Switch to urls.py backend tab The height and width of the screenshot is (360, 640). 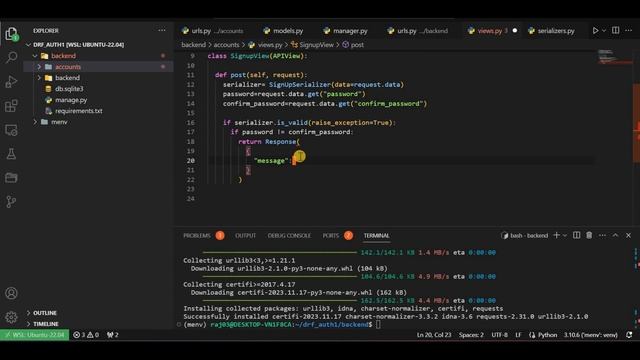[x=418, y=31]
